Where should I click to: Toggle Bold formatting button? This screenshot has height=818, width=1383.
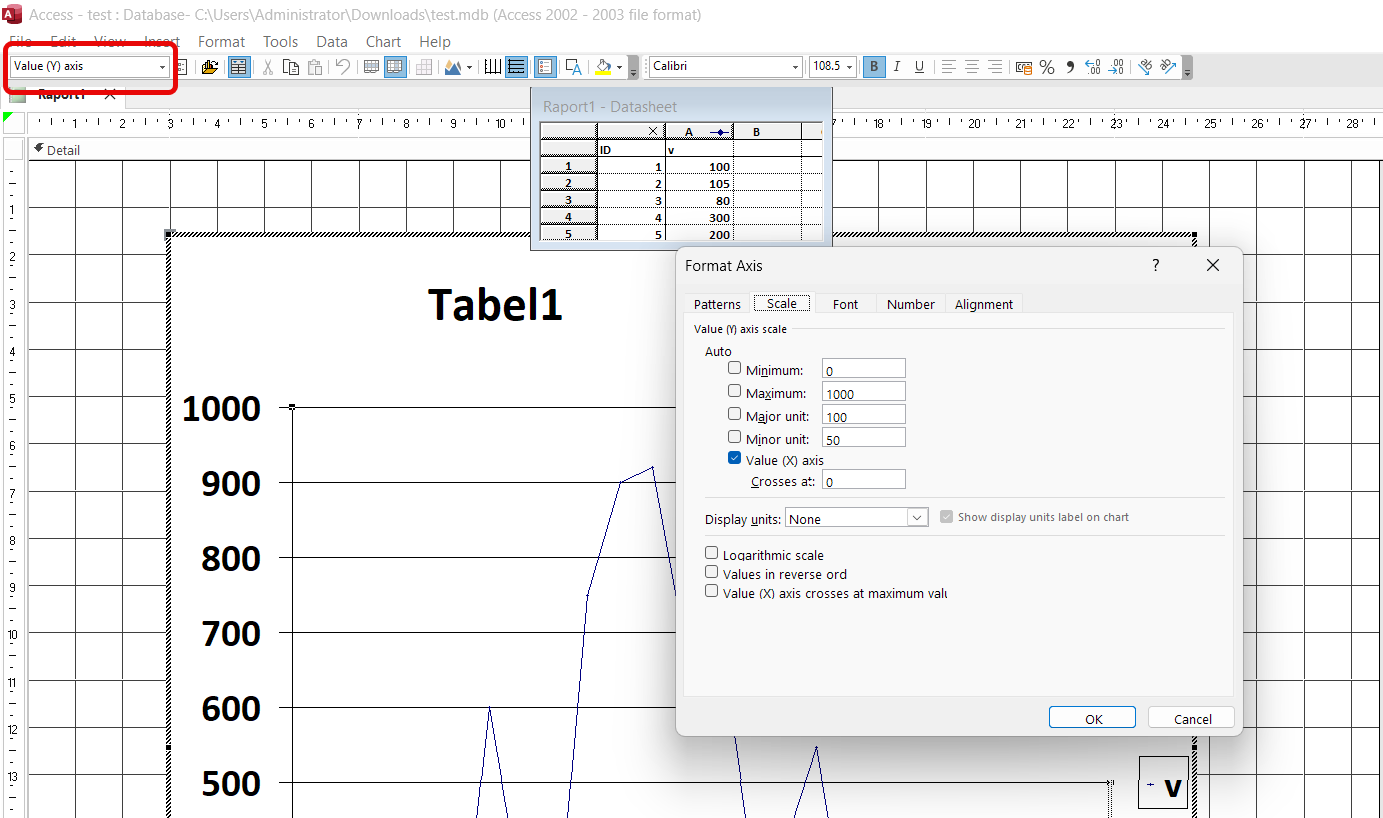coord(874,67)
